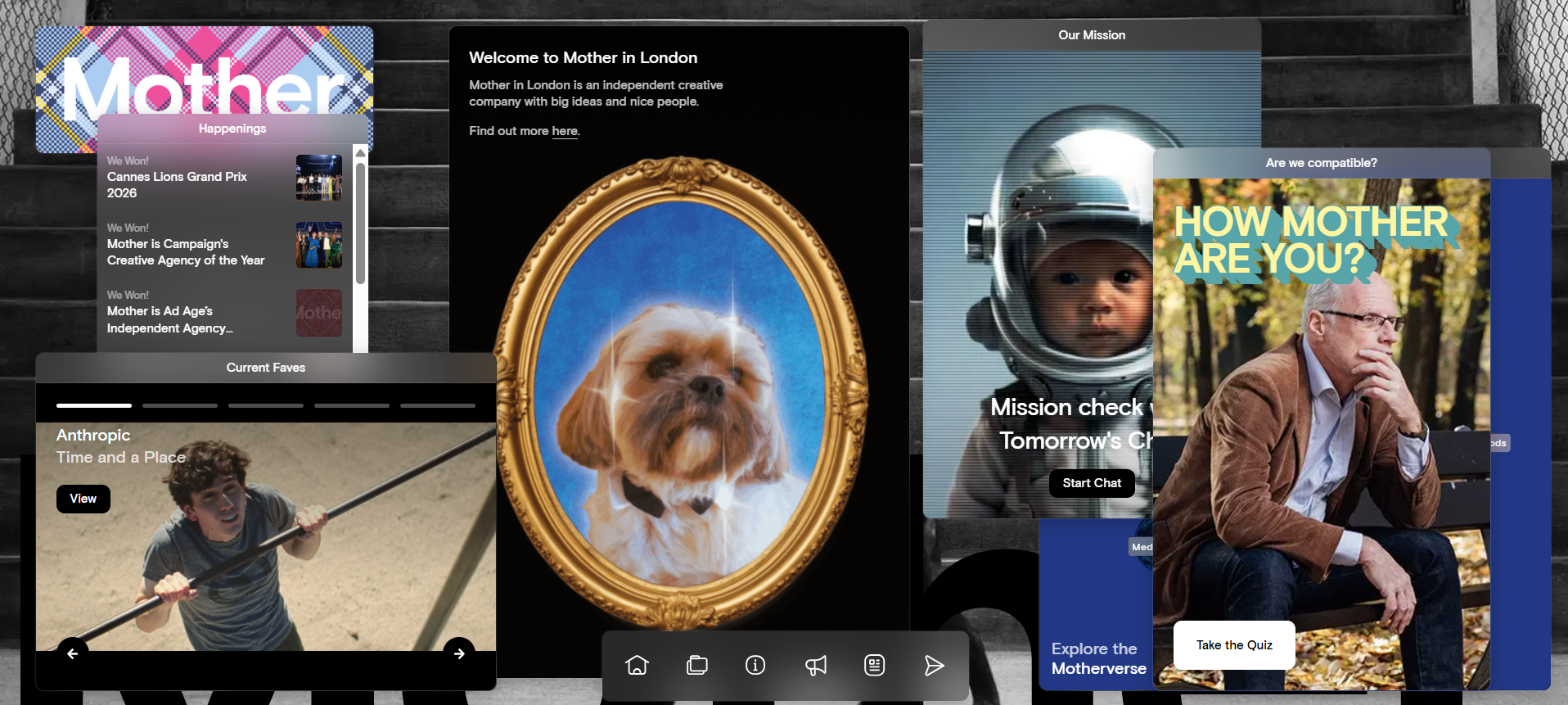Select the megaphone icon in the dock
This screenshot has height=705, width=1568.
coord(816,665)
